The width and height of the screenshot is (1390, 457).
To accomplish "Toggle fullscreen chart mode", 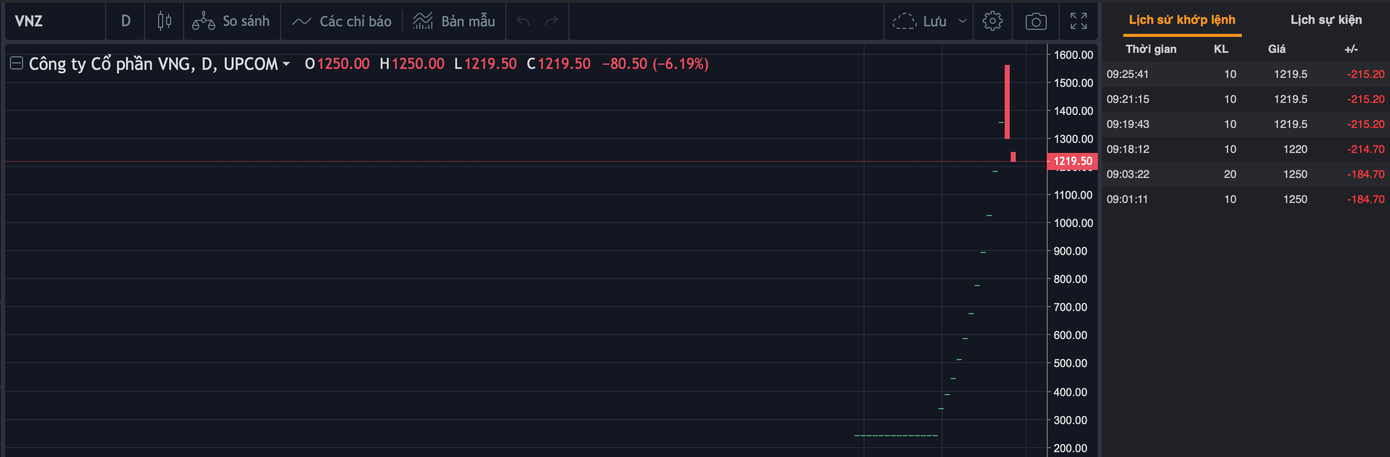I will pyautogui.click(x=1079, y=21).
